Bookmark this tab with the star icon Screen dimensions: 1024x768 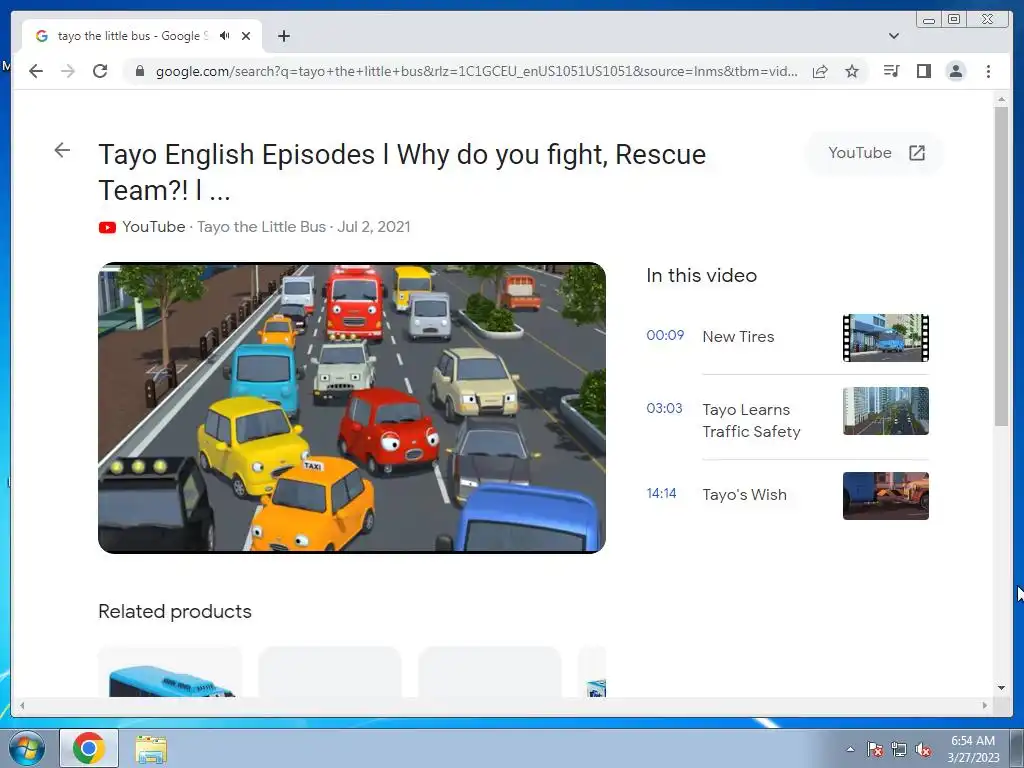point(852,71)
